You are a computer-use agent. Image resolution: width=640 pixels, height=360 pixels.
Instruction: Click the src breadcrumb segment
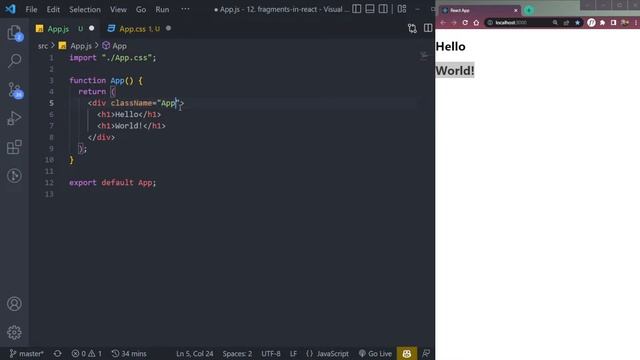point(43,46)
